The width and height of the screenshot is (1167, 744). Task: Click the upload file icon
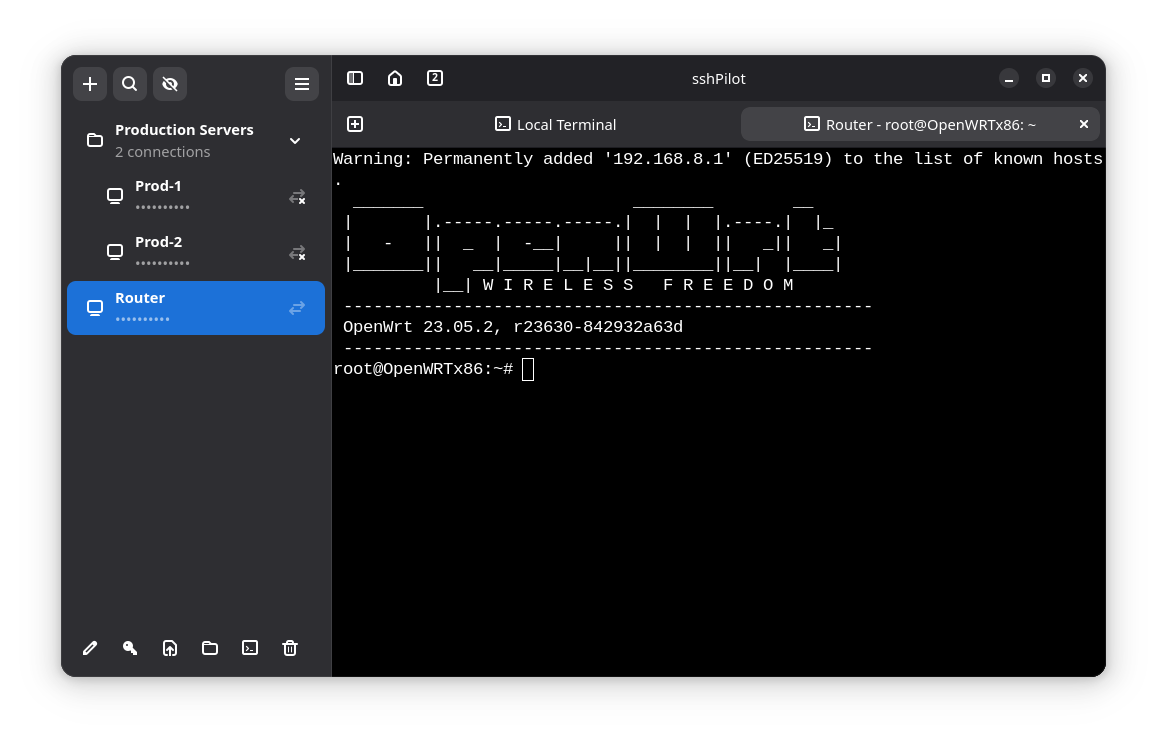click(170, 648)
